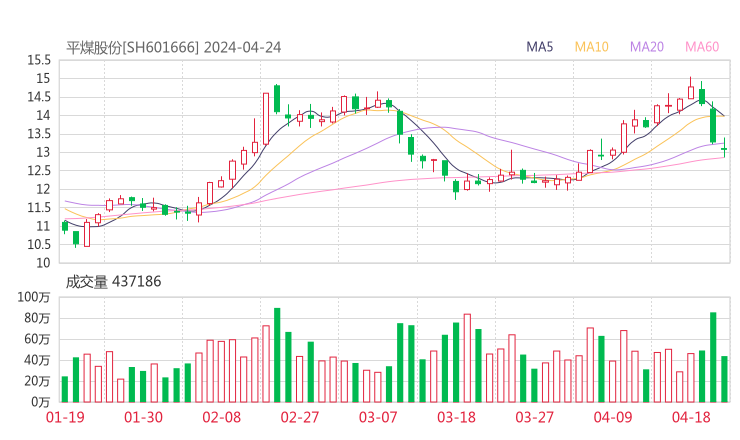This screenshot has height=440, width=740.
Task: Click the 12.5 price axis label
Action: pyautogui.click(x=39, y=171)
